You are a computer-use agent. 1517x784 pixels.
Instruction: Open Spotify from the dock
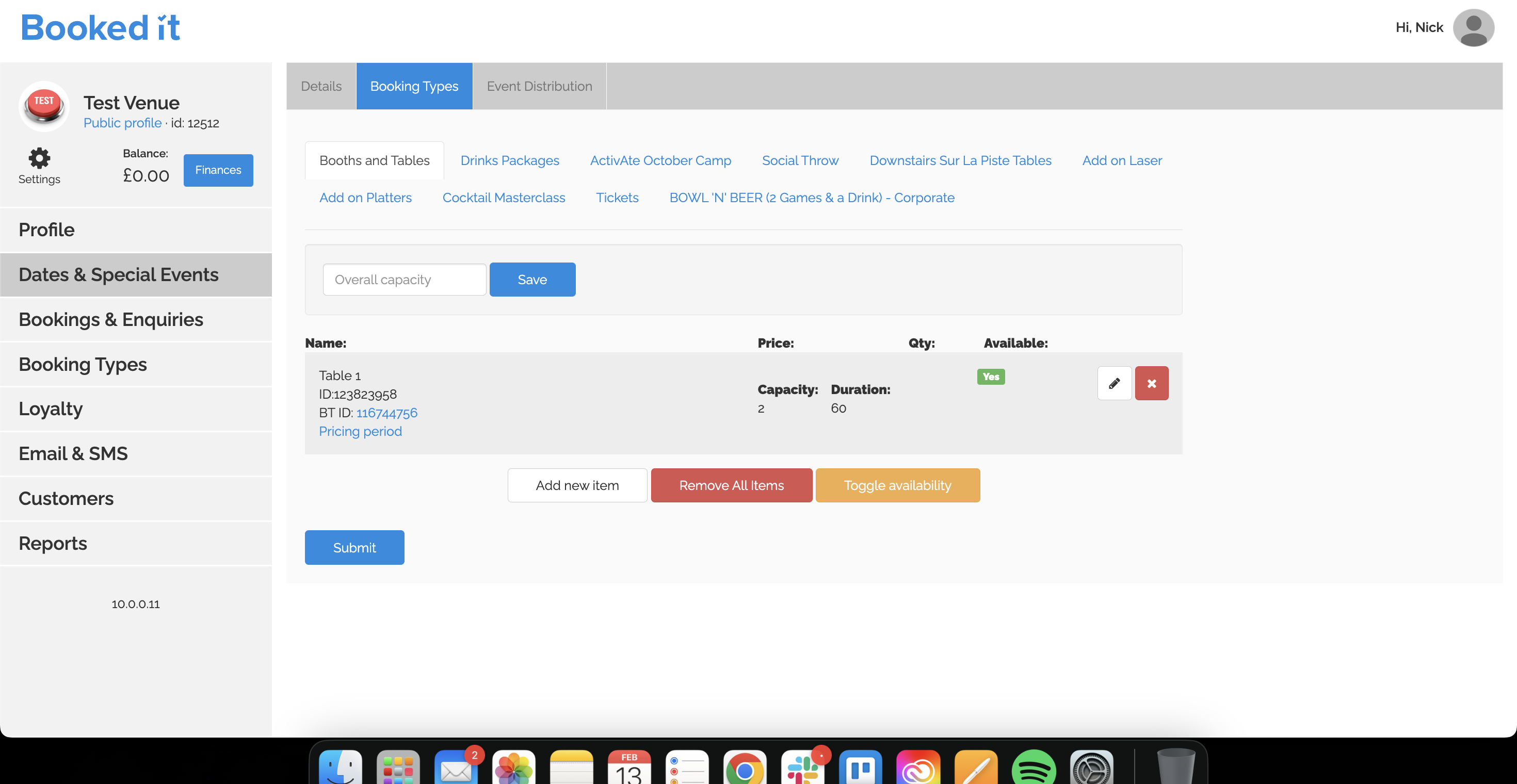pos(1033,767)
